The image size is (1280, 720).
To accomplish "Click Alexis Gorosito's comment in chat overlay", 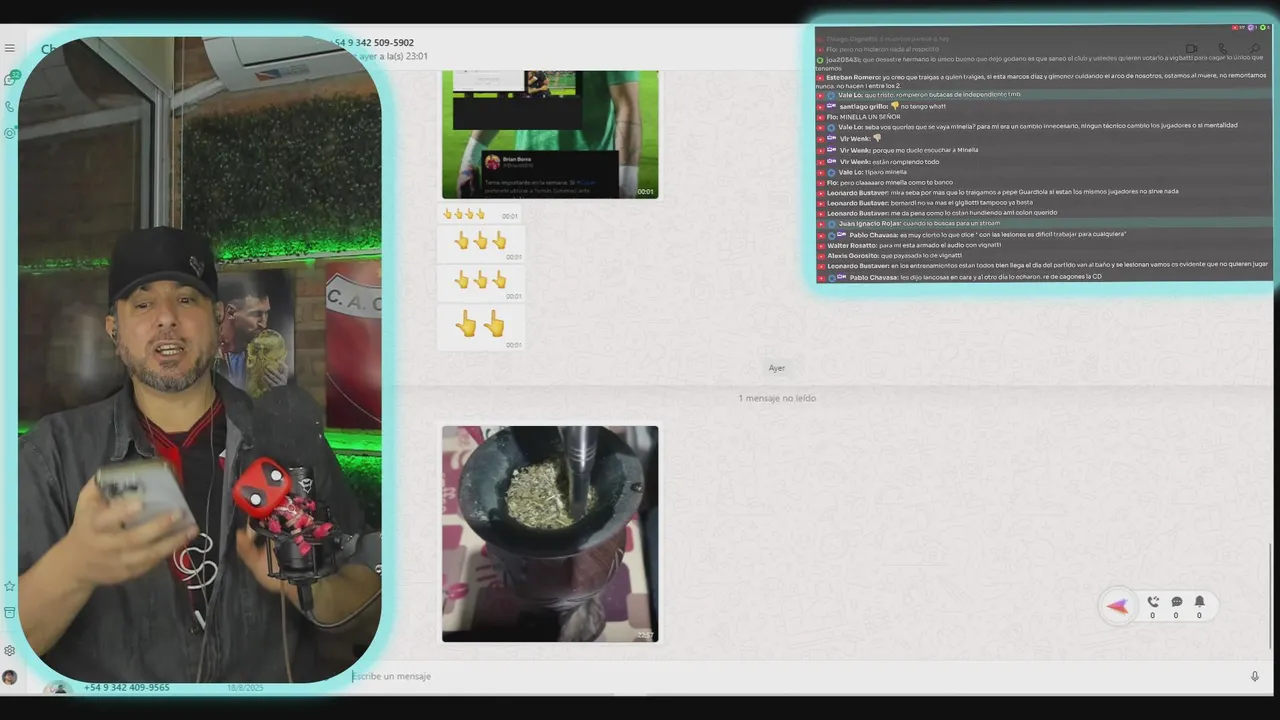I will pos(889,256).
